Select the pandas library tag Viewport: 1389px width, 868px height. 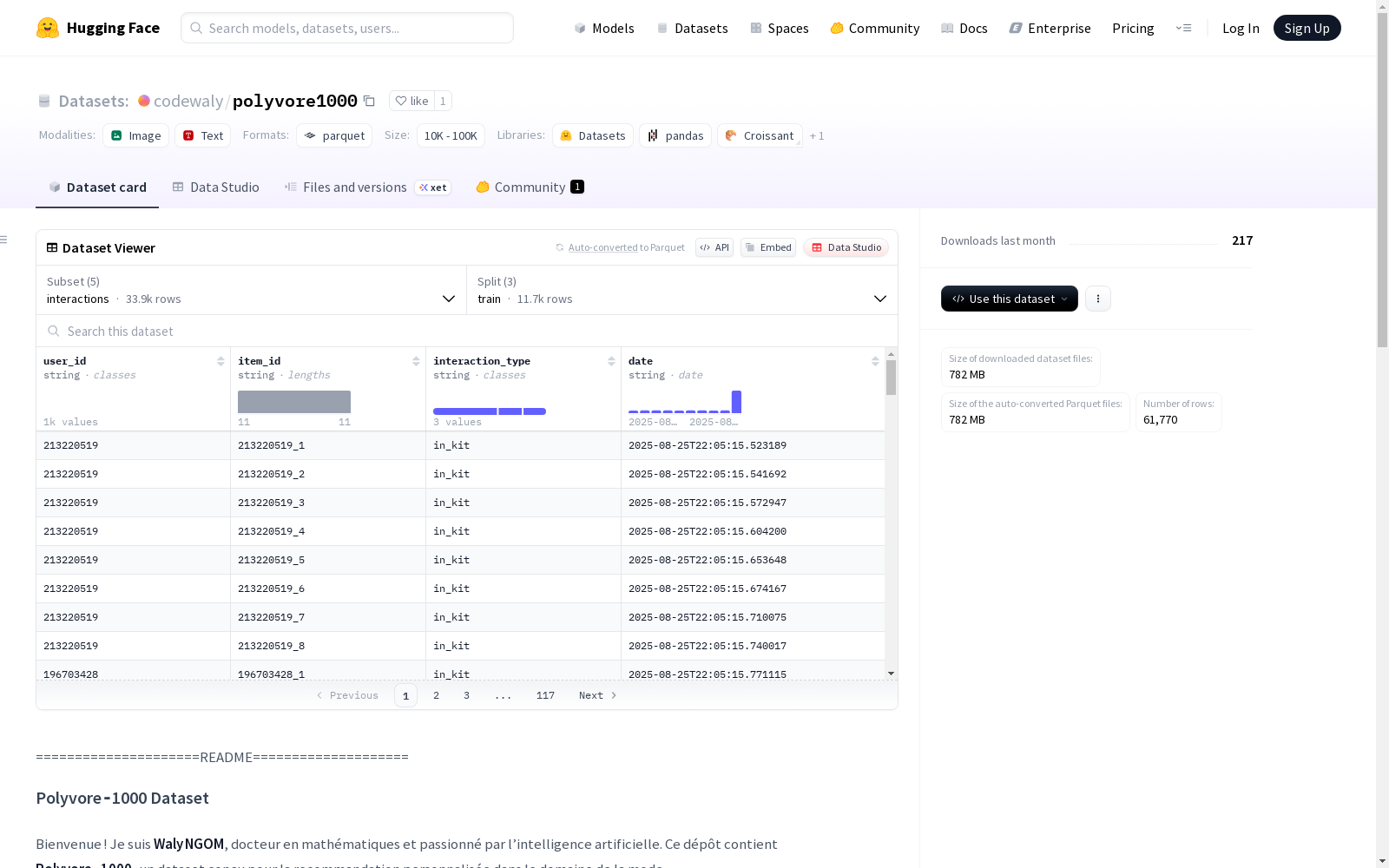(675, 135)
